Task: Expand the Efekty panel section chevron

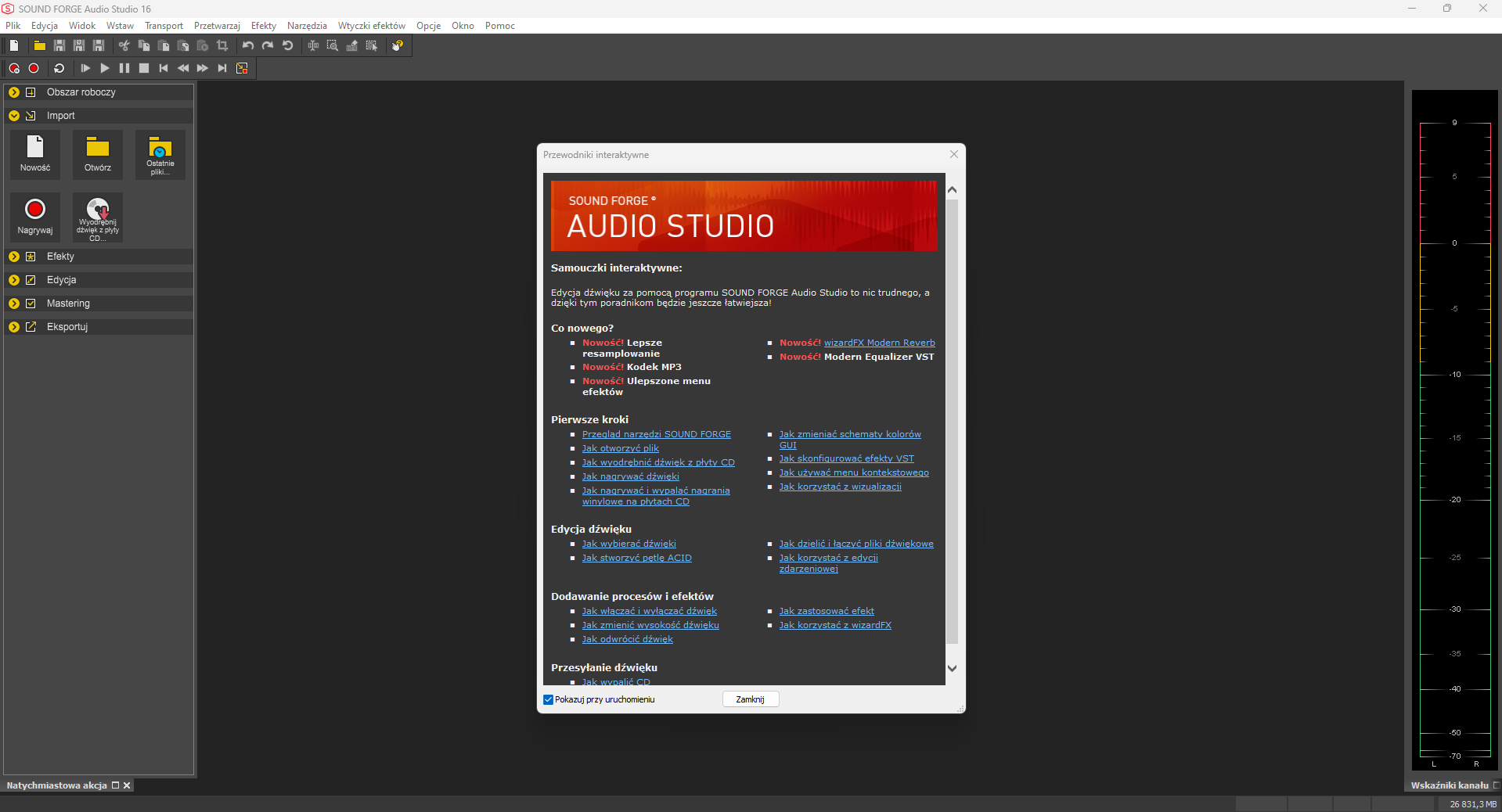Action: tap(14, 257)
